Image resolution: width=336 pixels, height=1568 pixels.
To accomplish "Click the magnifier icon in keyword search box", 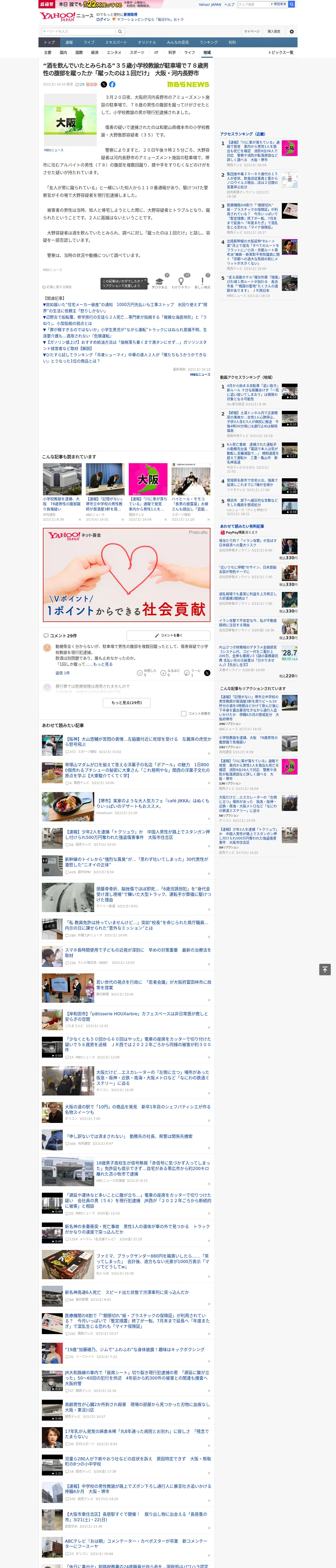I will tap(120, 31).
